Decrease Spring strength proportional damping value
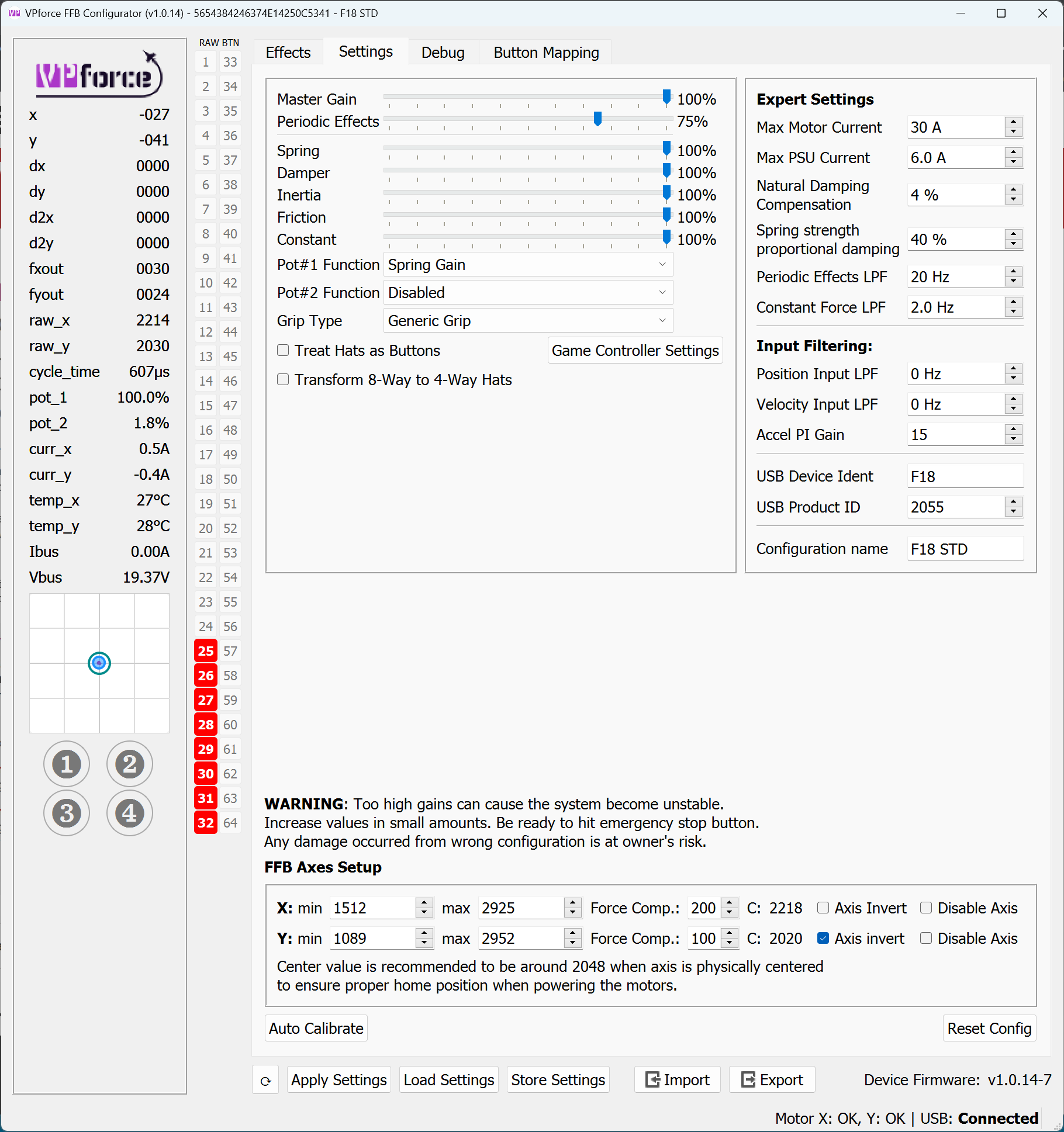Screen dimensions: 1064x1132 coord(1014,245)
